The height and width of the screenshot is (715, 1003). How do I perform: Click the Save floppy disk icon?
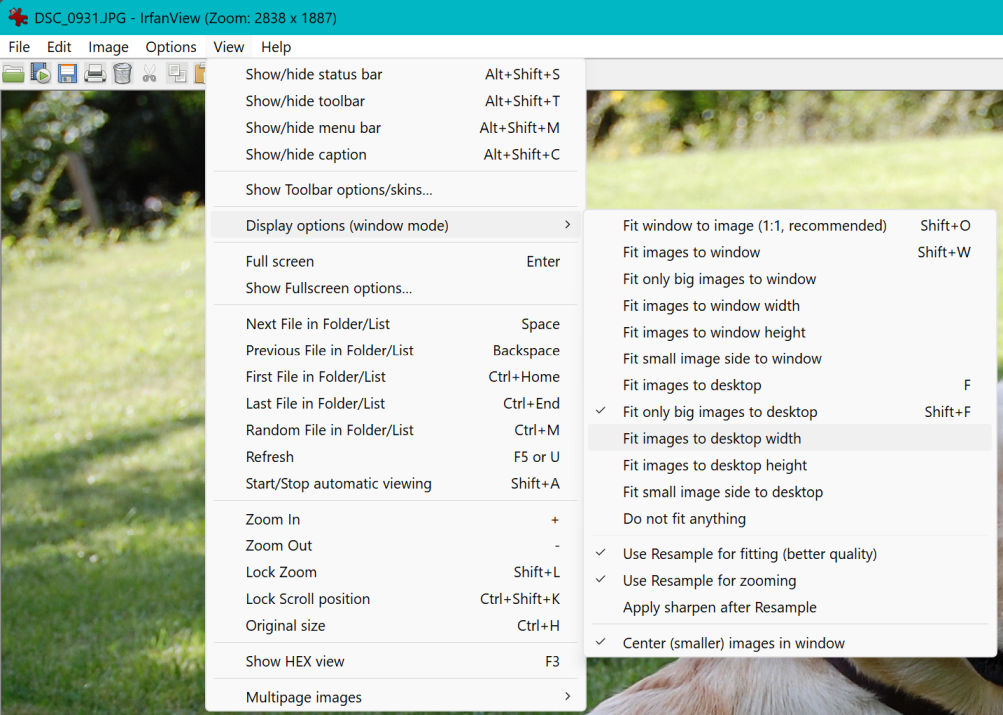tap(67, 73)
